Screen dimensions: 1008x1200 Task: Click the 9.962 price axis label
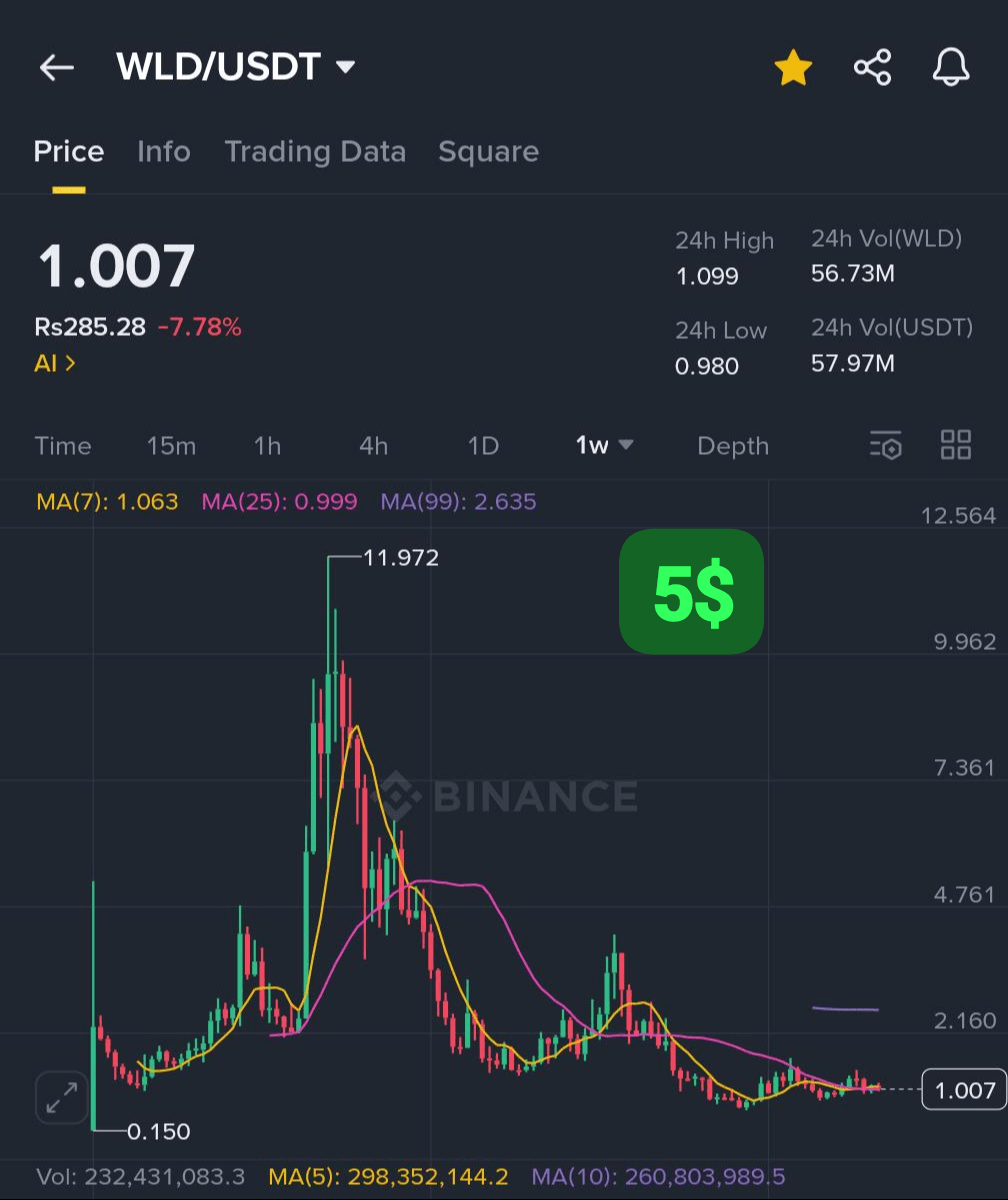tap(964, 642)
